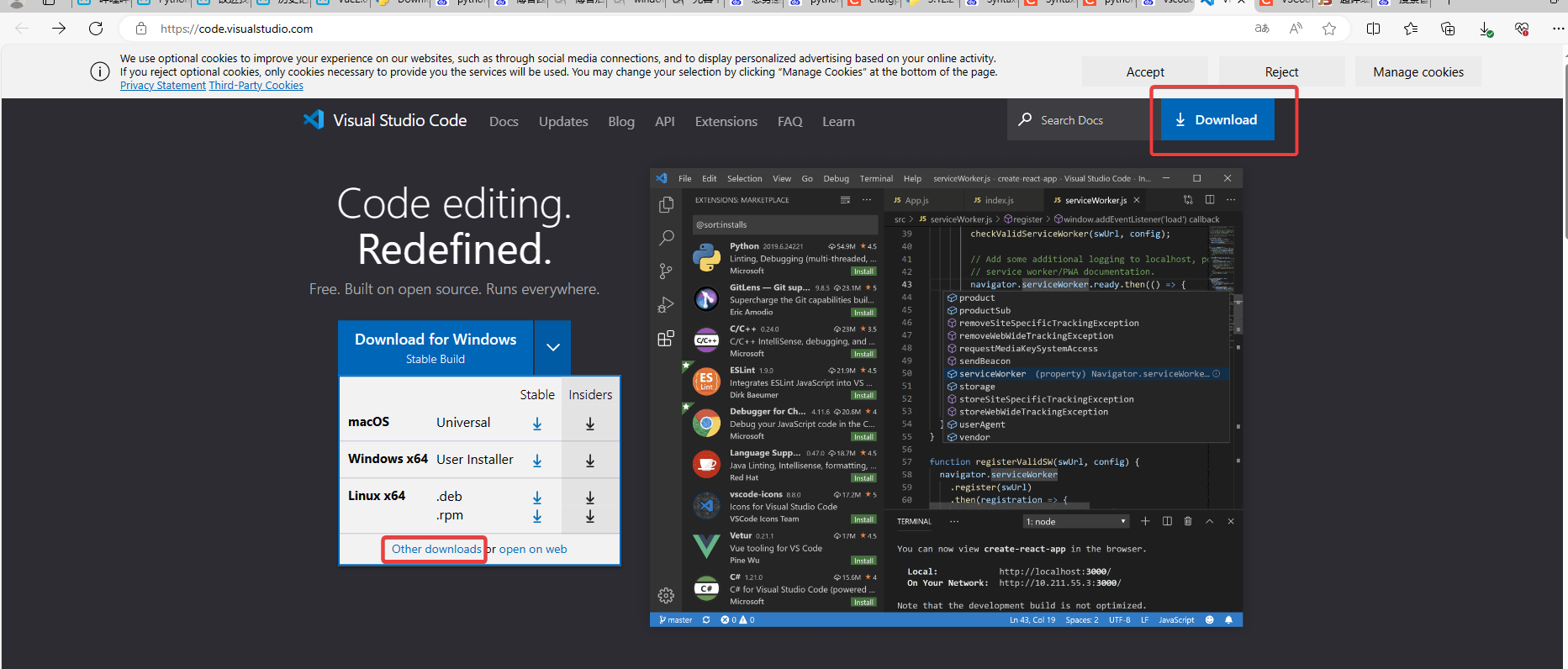Click the browser forward arrow

point(59,29)
